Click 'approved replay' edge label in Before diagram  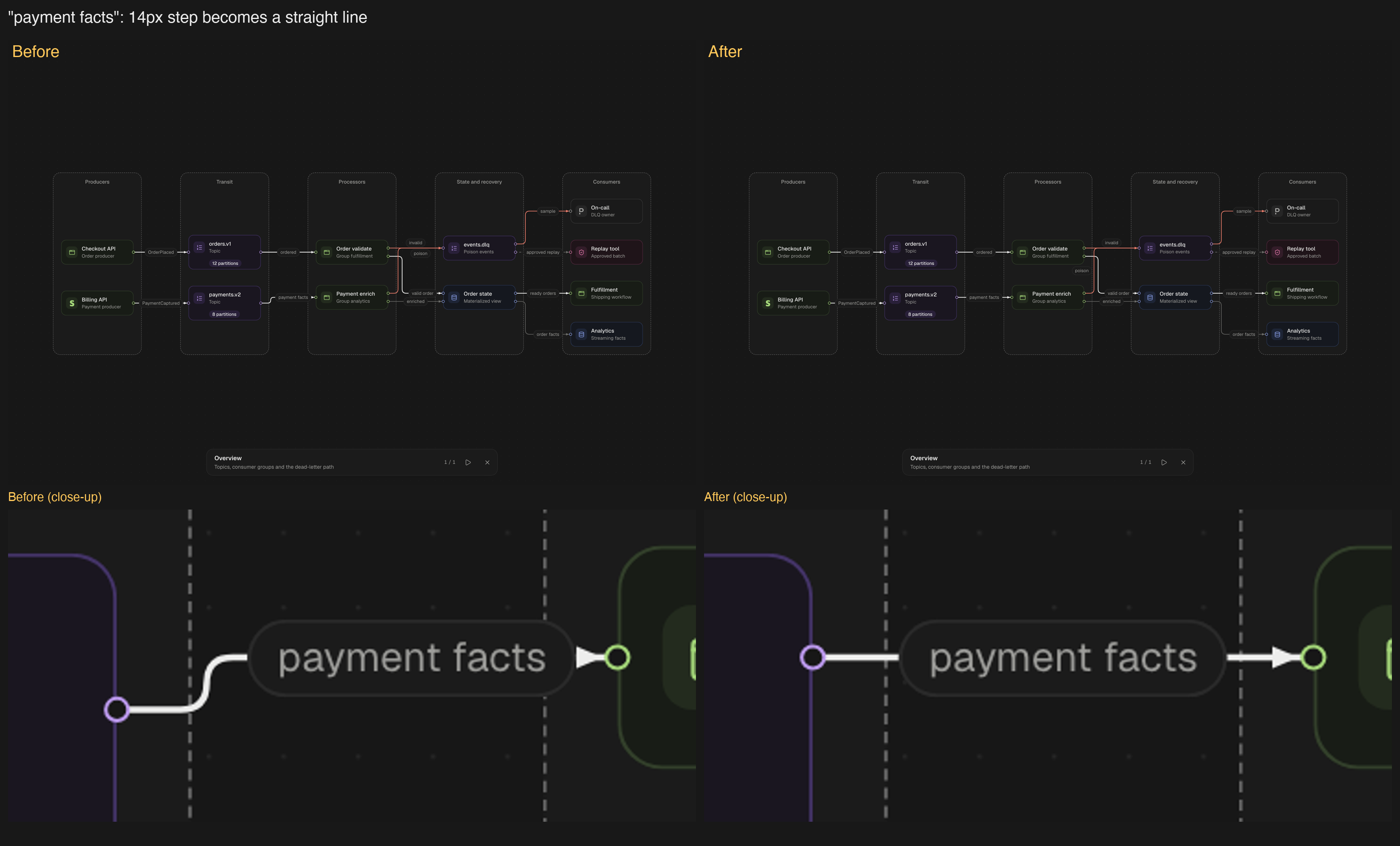(x=543, y=252)
